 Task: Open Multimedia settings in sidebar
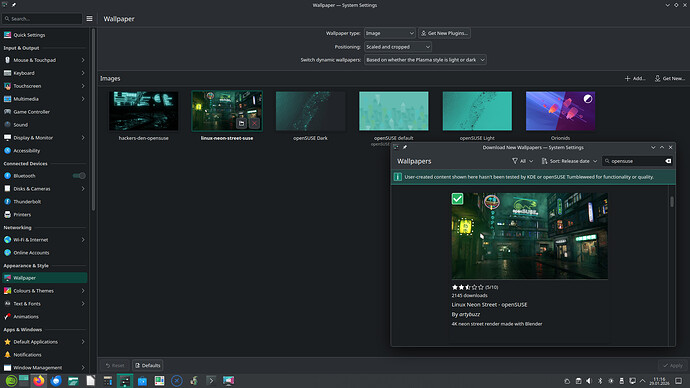point(44,99)
